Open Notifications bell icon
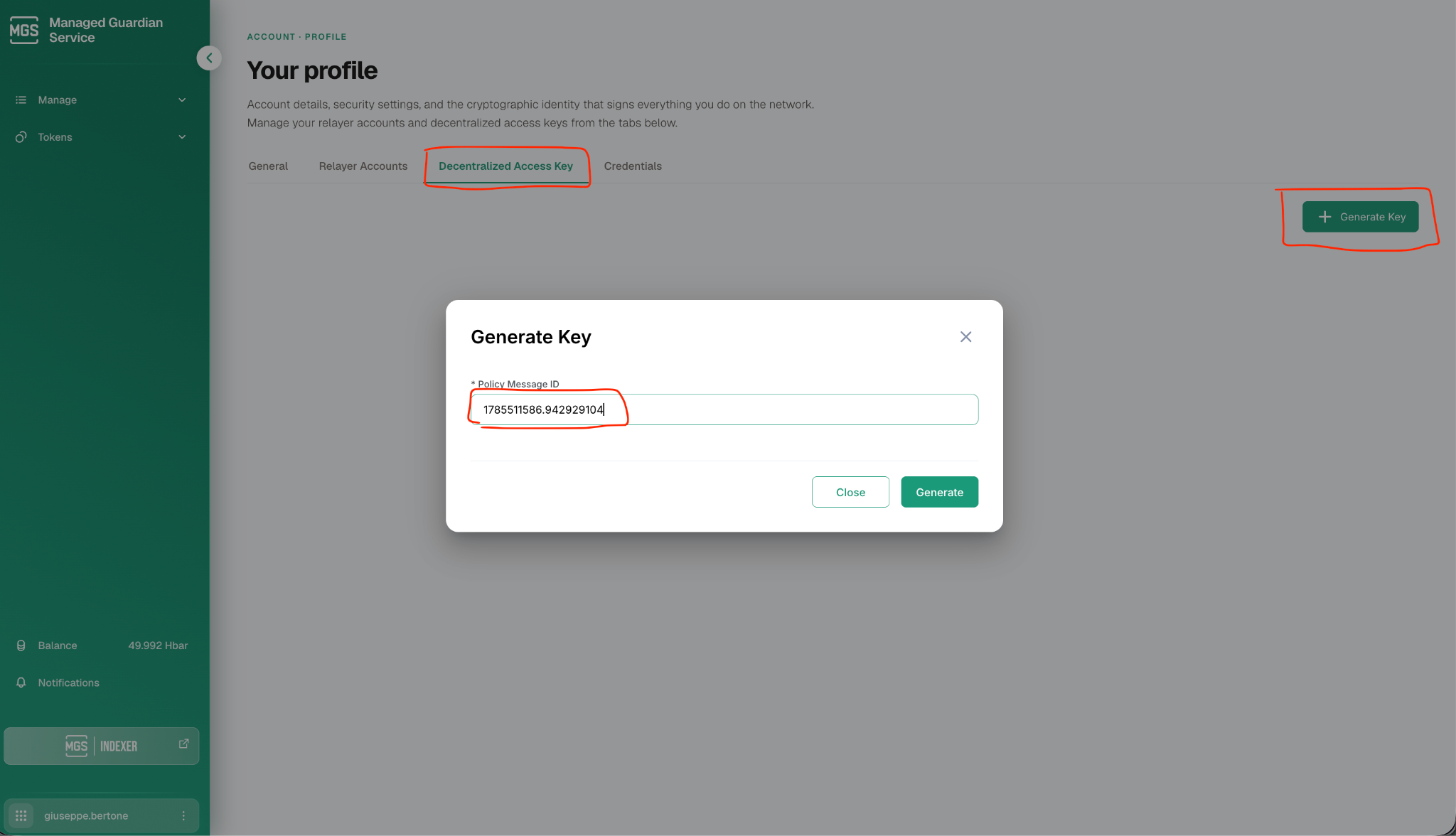 click(x=21, y=682)
